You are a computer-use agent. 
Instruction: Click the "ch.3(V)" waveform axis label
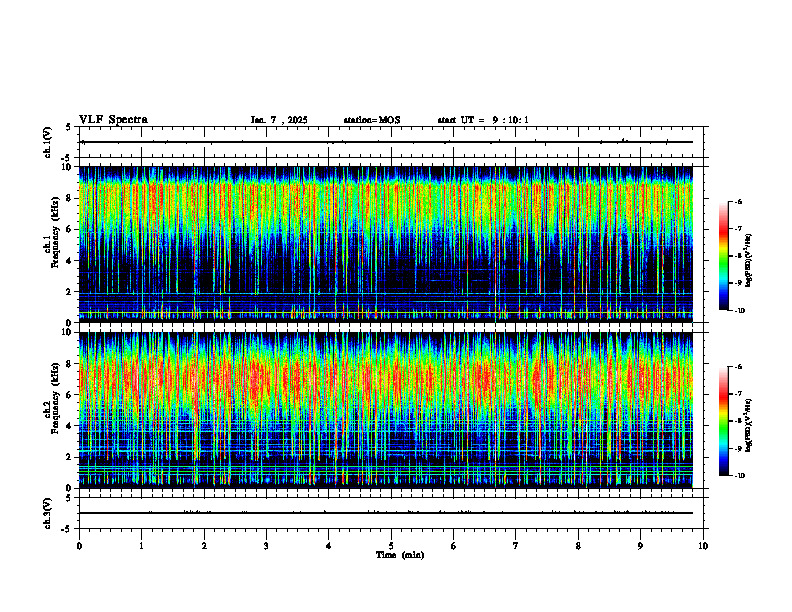tap(48, 514)
